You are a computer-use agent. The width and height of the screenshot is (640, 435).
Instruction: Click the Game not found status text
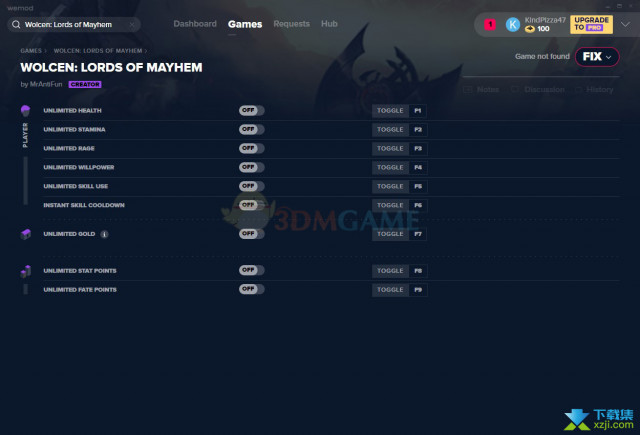click(x=542, y=56)
